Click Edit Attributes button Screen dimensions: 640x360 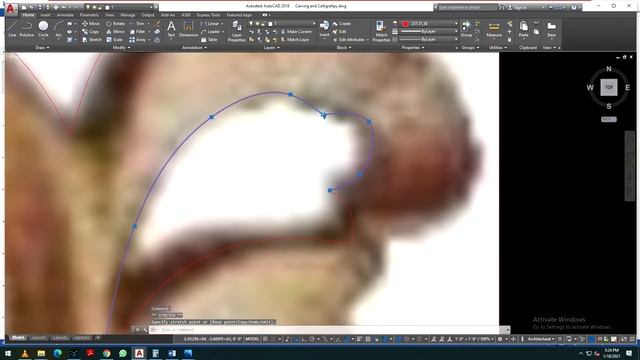click(x=350, y=40)
